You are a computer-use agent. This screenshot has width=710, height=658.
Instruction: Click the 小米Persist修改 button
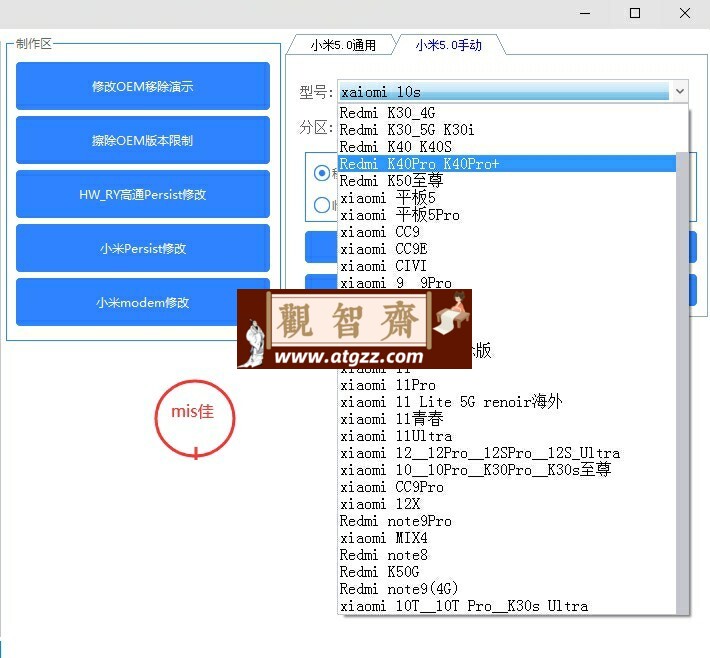pyautogui.click(x=143, y=248)
